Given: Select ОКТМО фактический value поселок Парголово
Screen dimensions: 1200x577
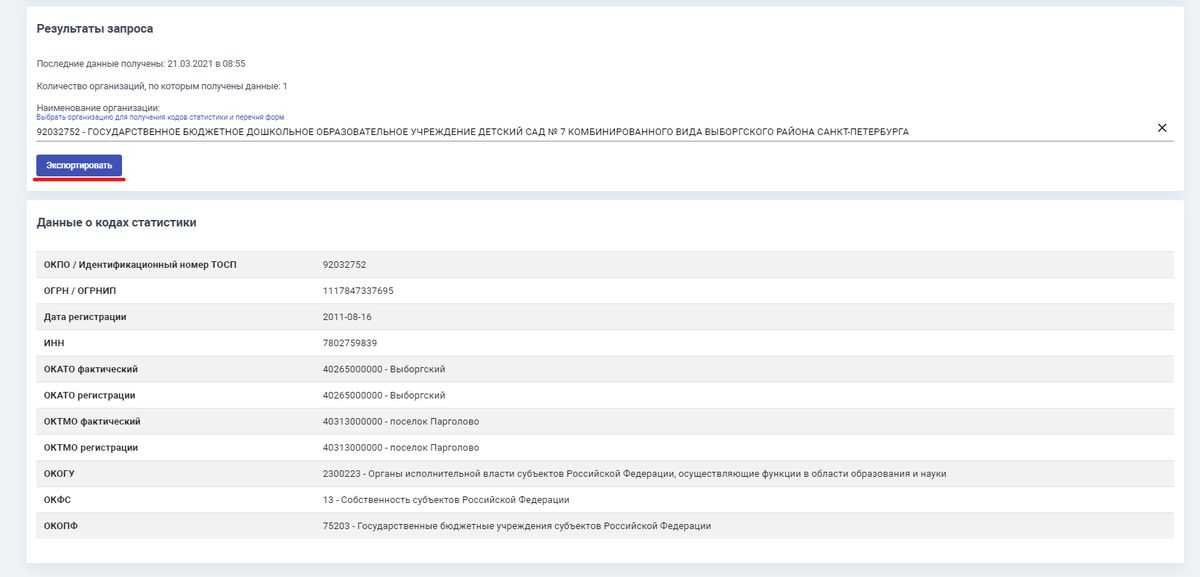Looking at the screenshot, I should (401, 421).
